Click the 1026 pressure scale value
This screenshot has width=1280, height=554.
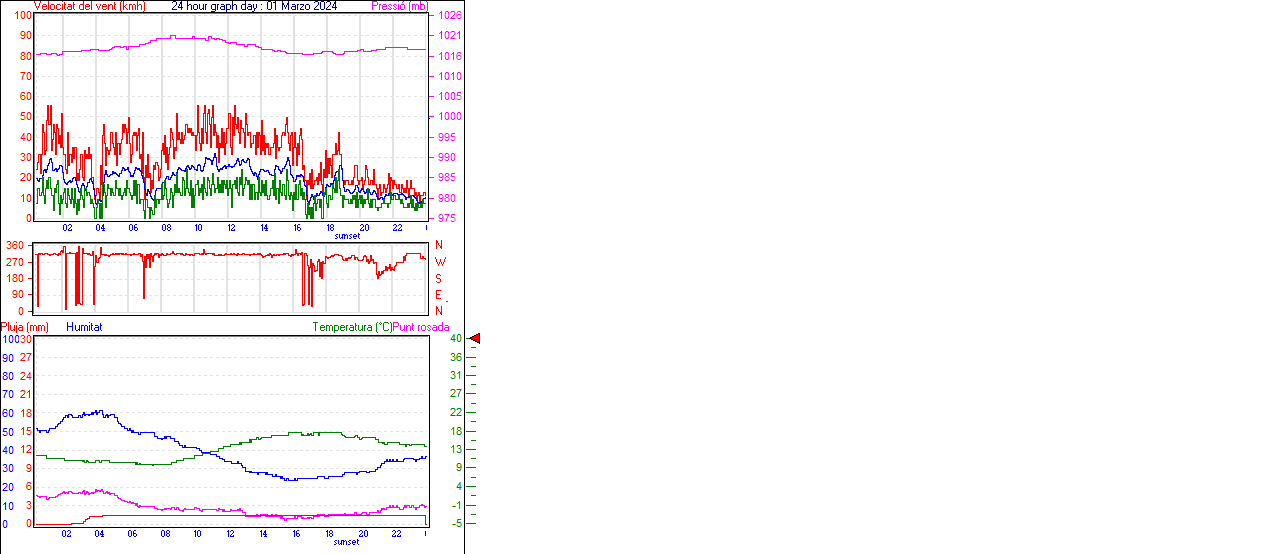coord(449,16)
